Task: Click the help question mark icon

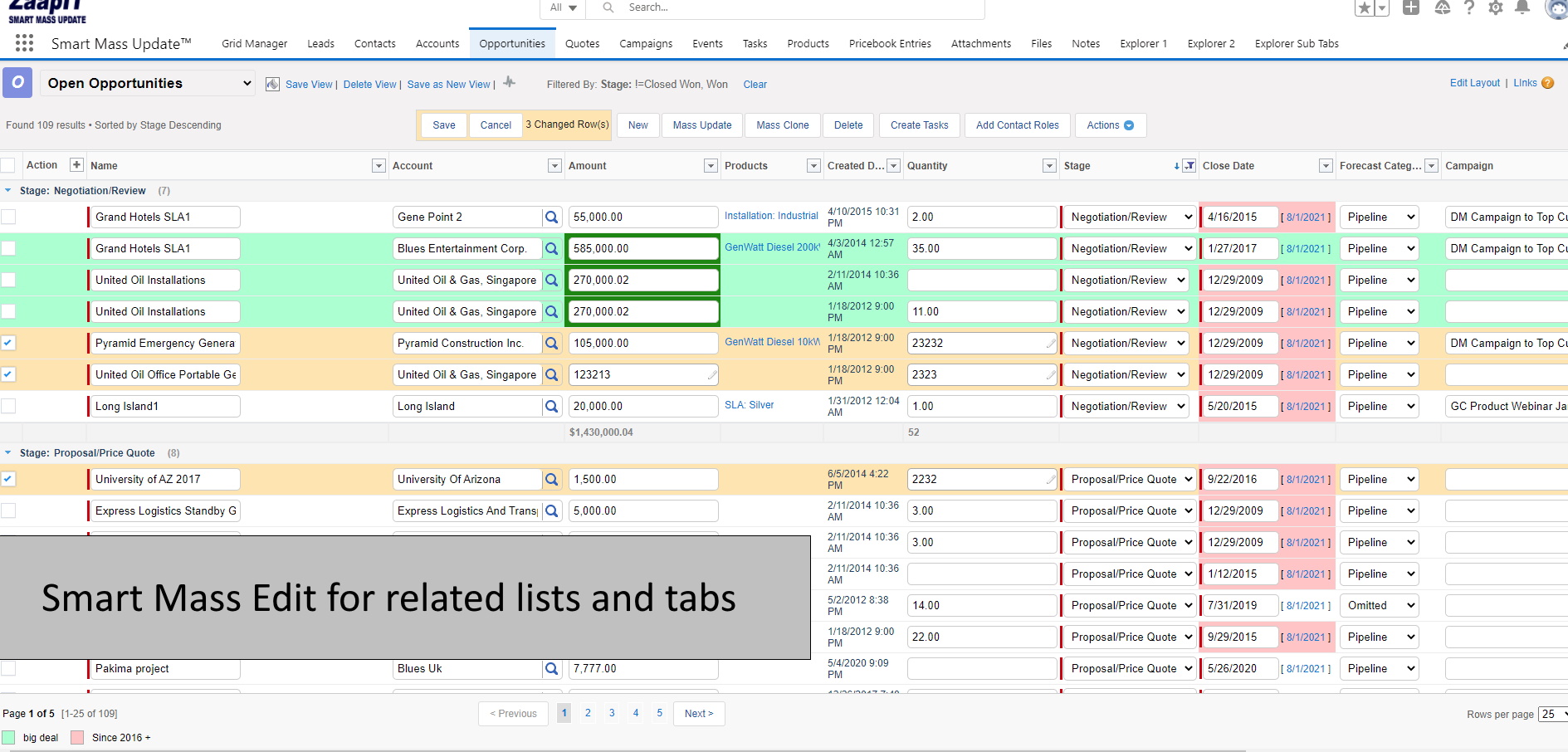Action: pyautogui.click(x=1469, y=7)
